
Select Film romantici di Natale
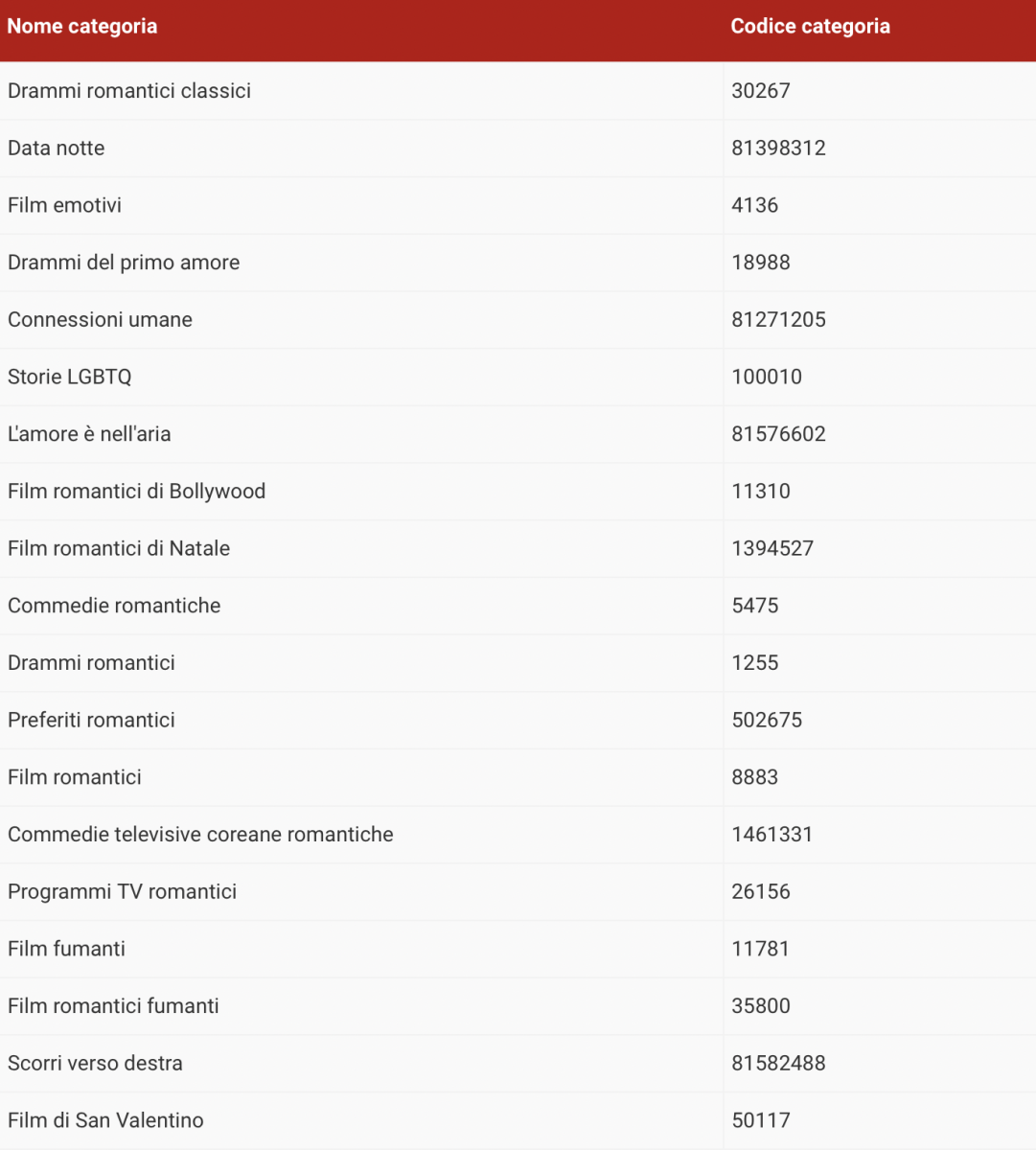[119, 548]
